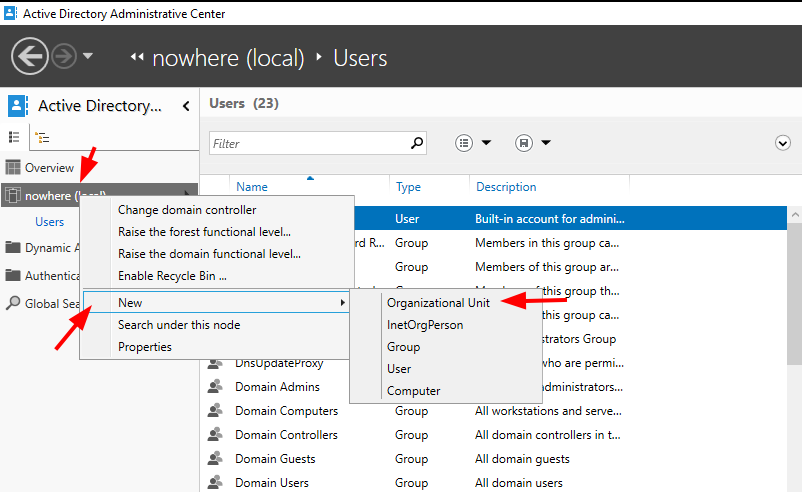Click the DnsUpdateProxy group icon

click(x=215, y=364)
